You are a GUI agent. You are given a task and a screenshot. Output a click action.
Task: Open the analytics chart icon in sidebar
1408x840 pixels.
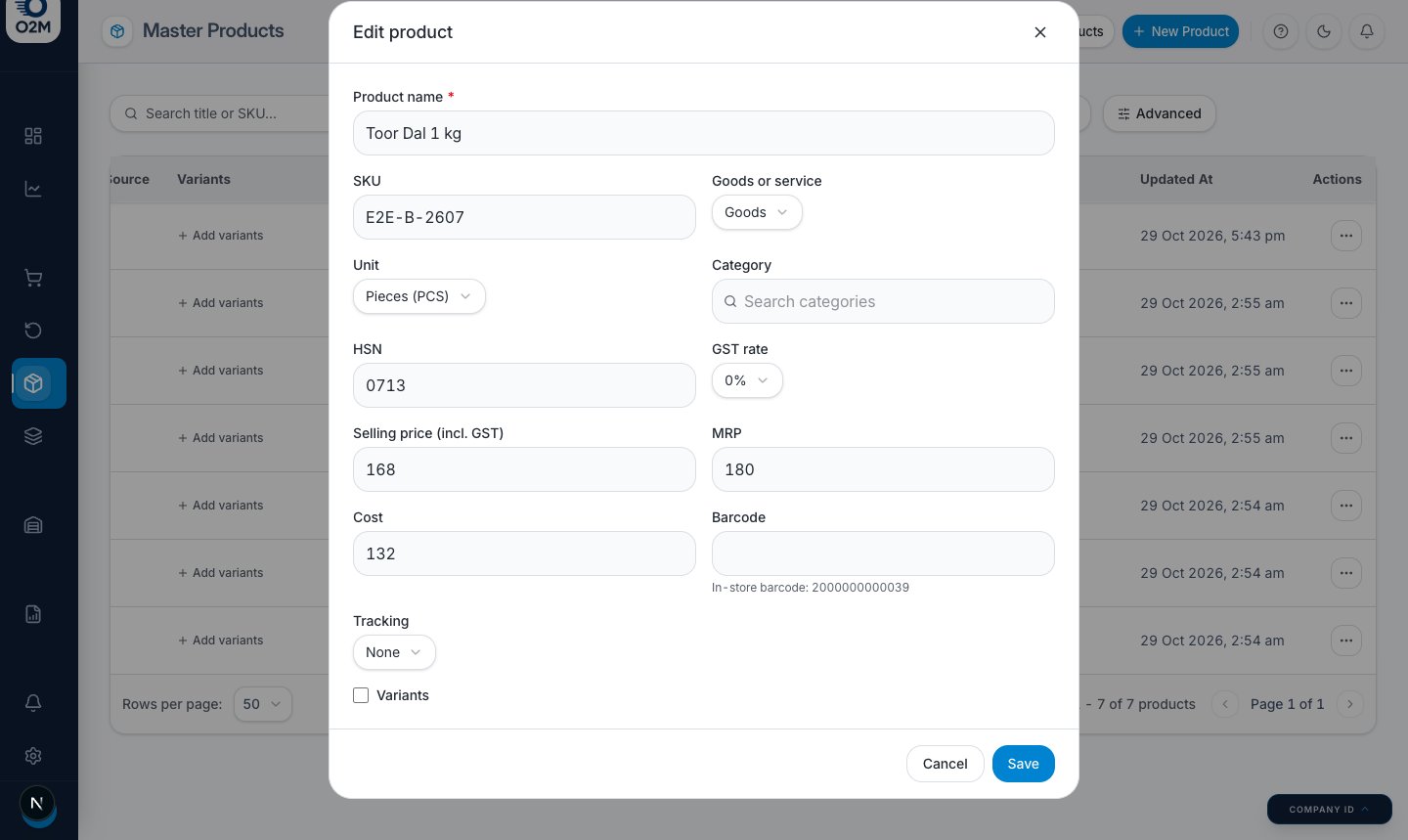click(33, 189)
